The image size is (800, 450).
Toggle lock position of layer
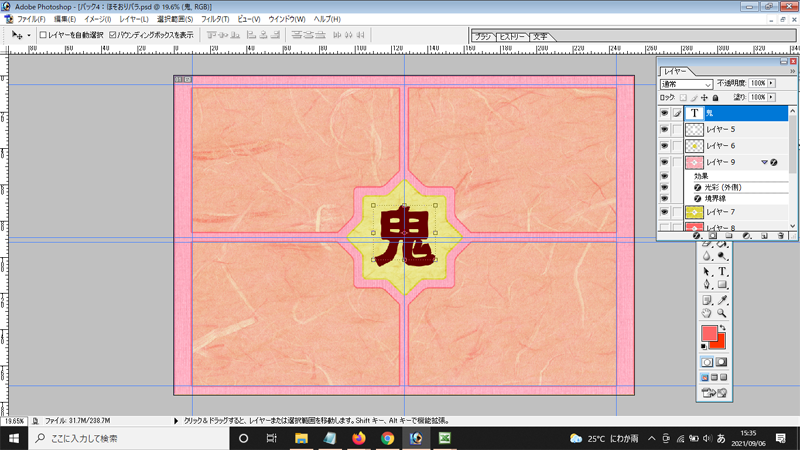705,97
